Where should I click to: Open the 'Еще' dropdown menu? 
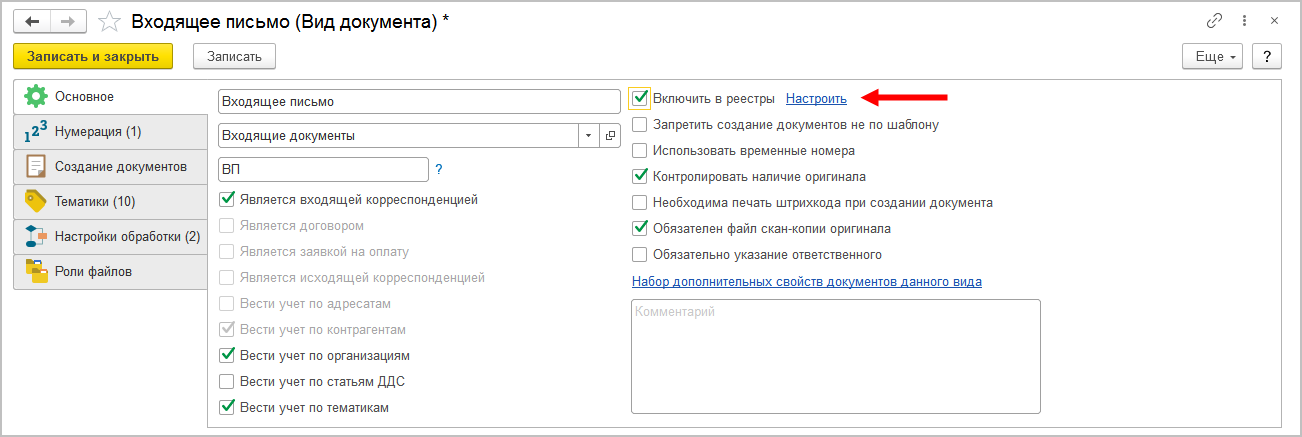1212,56
